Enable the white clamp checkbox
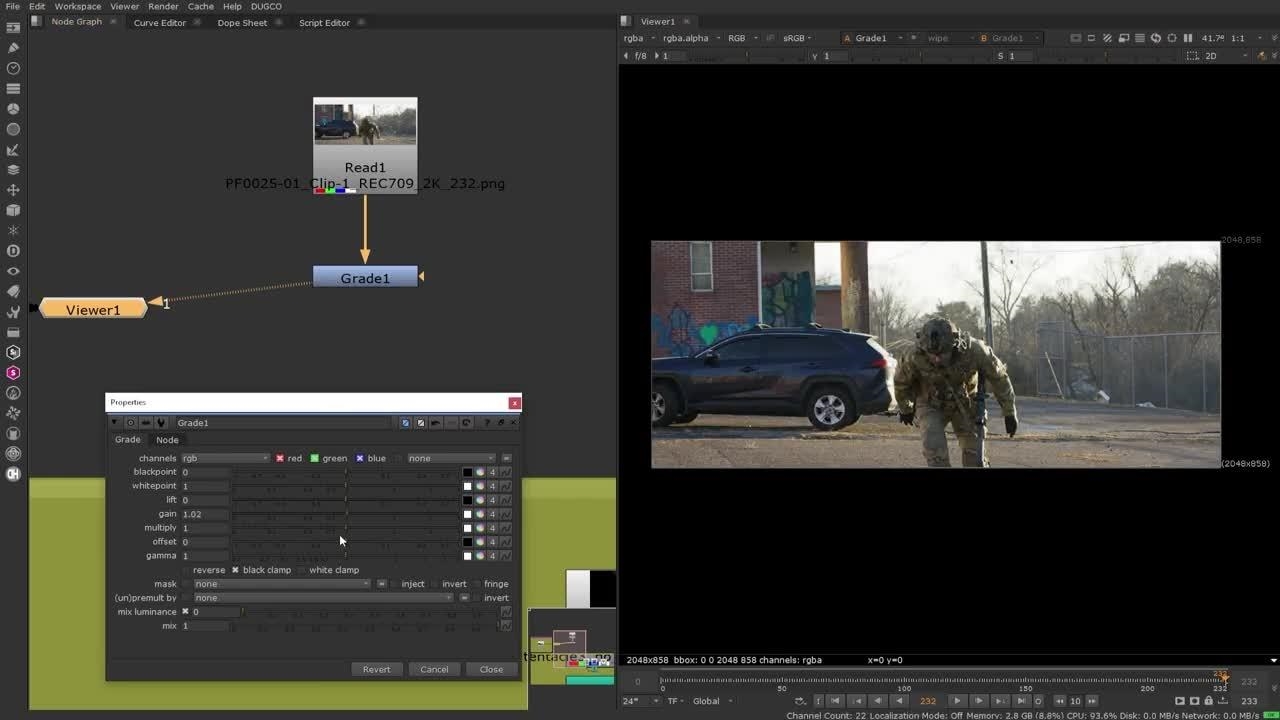1280x720 pixels. [302, 570]
